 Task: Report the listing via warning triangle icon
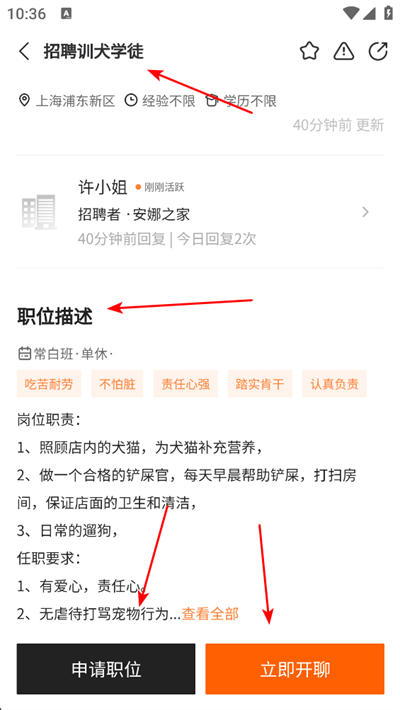(x=344, y=51)
